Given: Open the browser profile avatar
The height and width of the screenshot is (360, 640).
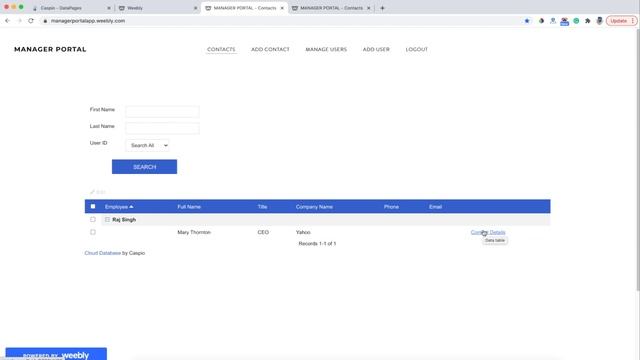Looking at the screenshot, I should (599, 21).
